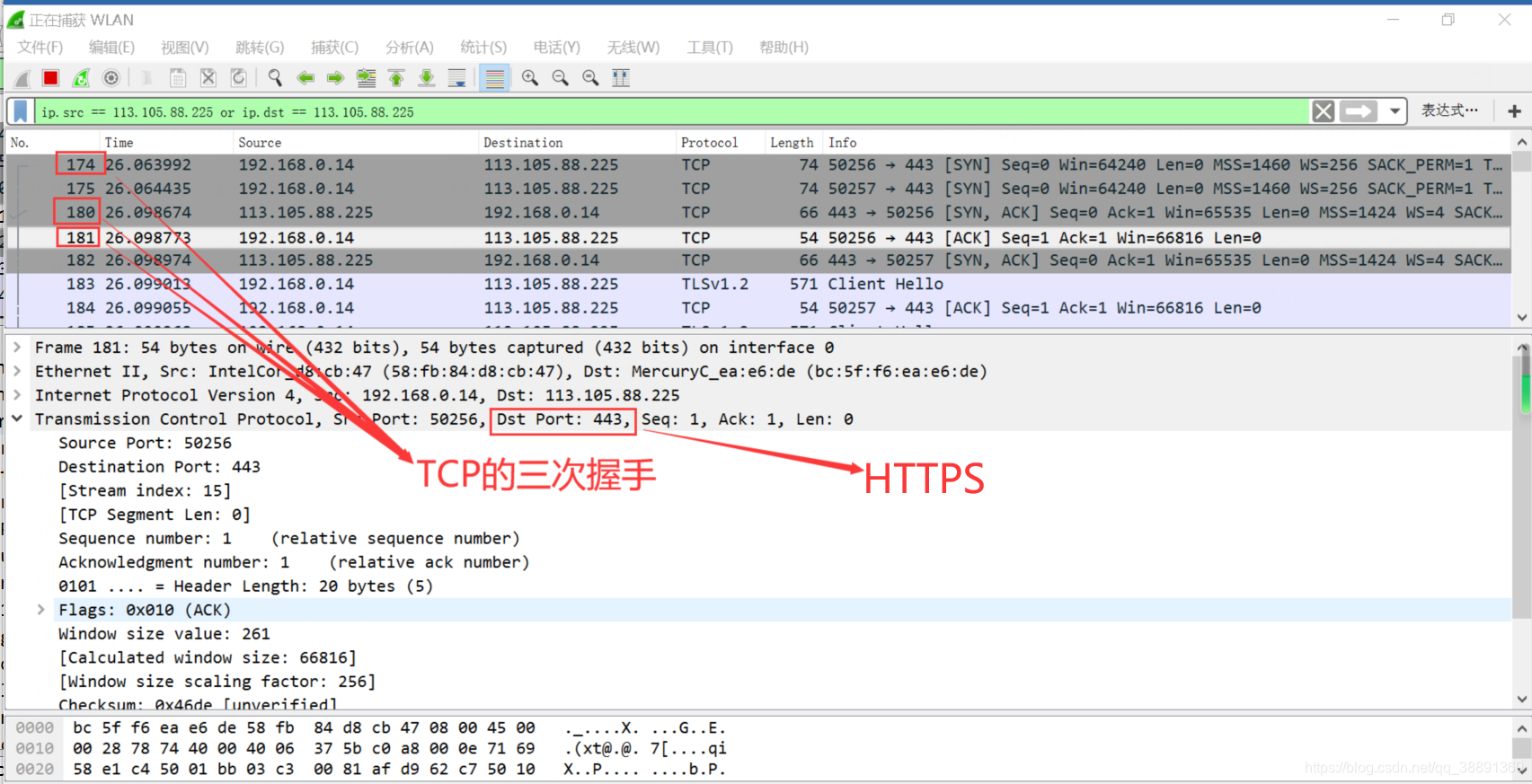Open the 视图(V) menu
Image resolution: width=1532 pixels, height=784 pixels.
click(x=185, y=48)
